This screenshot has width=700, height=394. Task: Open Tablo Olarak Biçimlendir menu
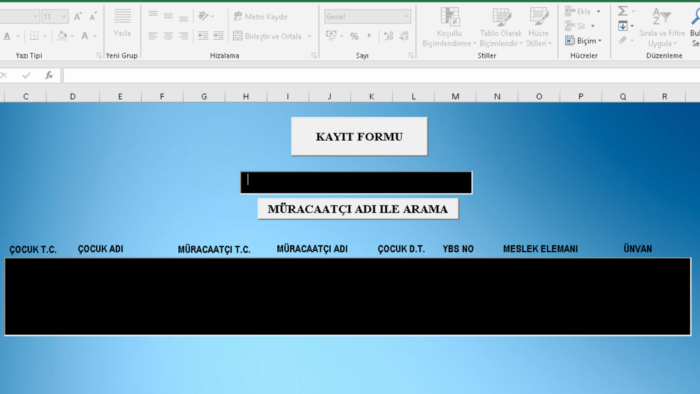click(x=501, y=27)
